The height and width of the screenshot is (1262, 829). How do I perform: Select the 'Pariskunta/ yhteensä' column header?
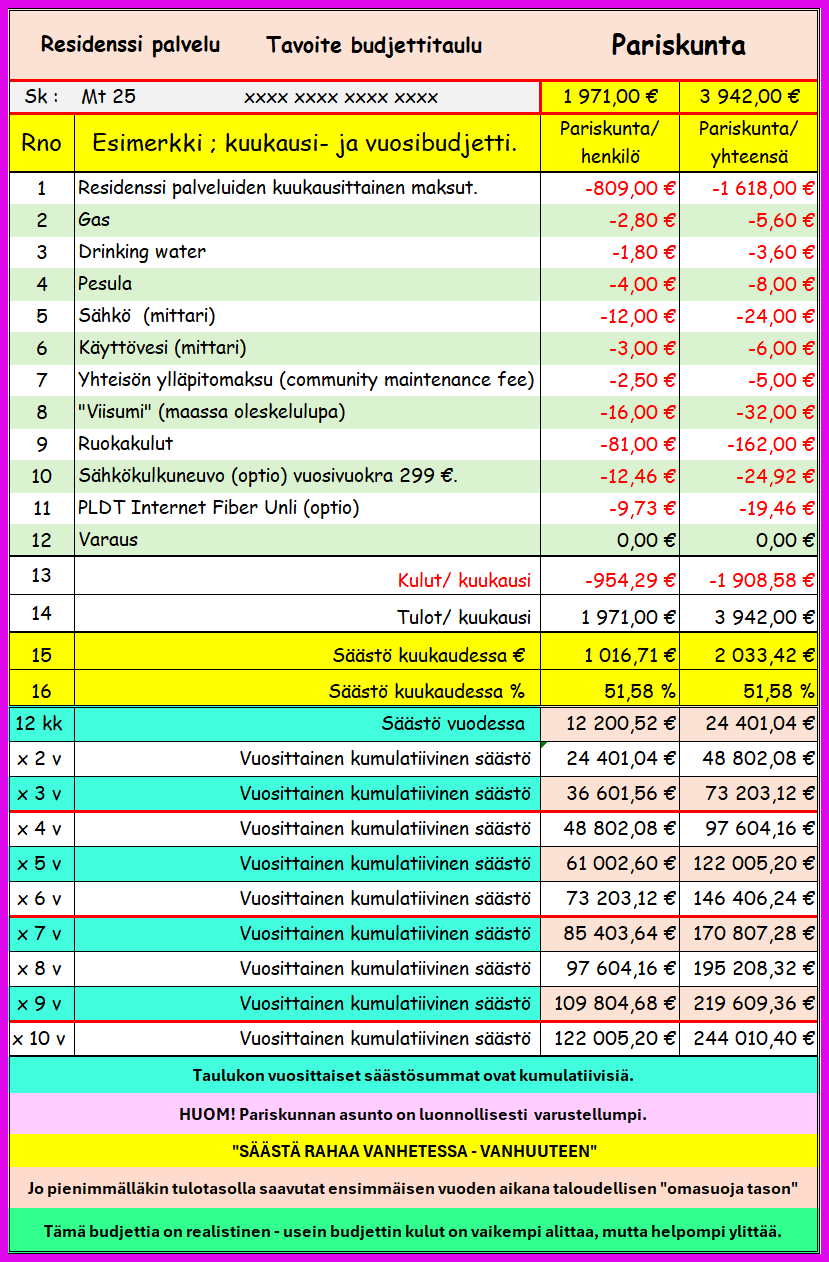point(749,143)
